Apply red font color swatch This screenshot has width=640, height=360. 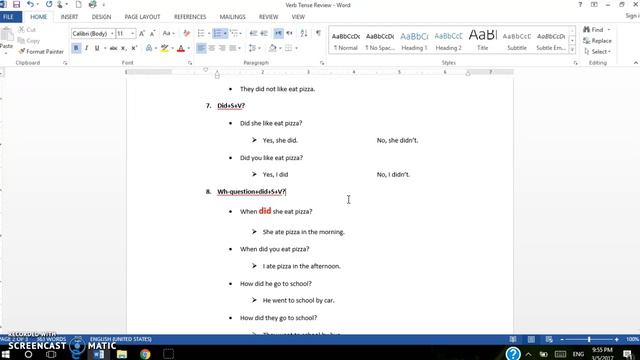coord(181,48)
